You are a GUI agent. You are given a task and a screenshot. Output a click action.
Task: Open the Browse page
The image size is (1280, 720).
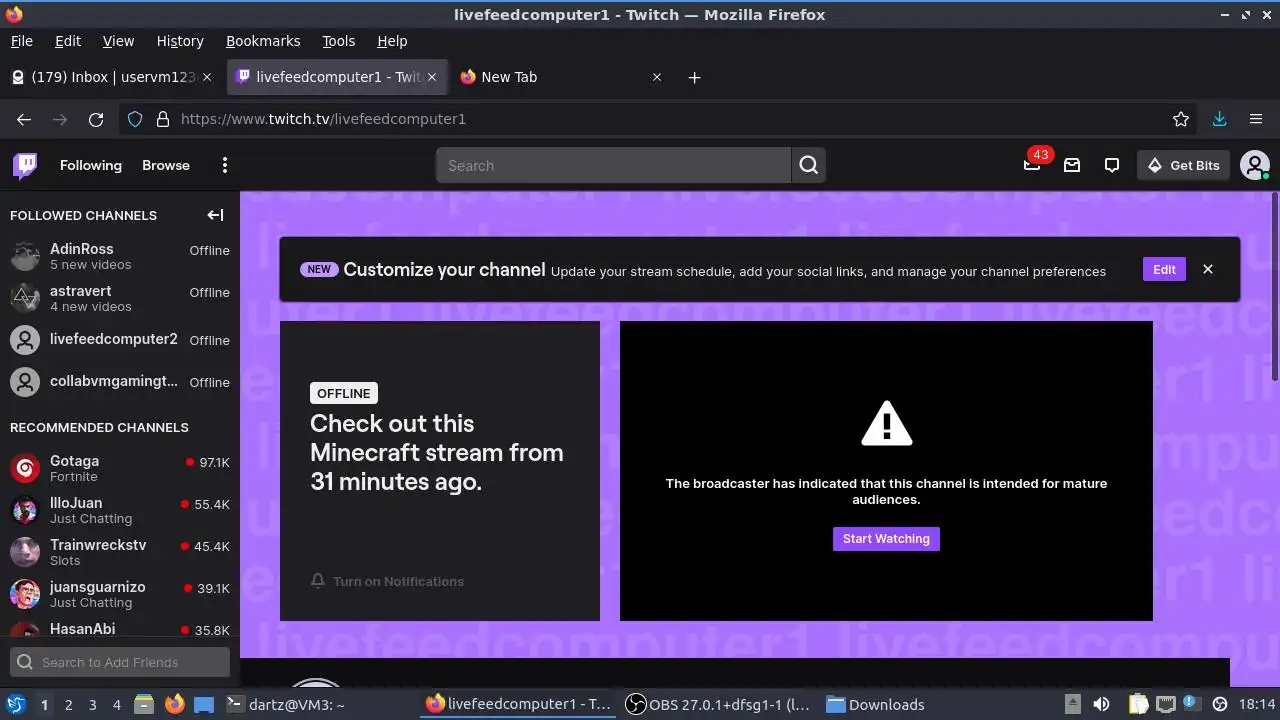click(166, 165)
